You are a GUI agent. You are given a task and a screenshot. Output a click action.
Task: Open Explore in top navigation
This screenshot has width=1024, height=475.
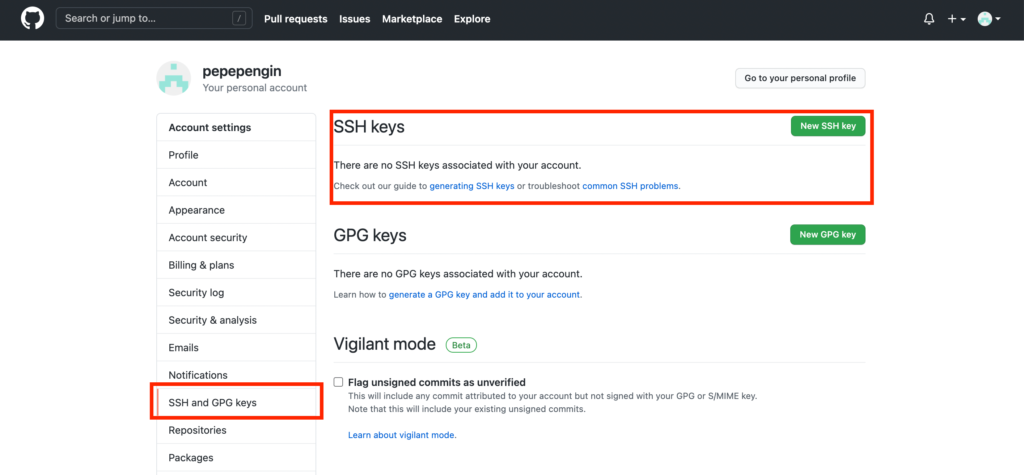point(472,19)
